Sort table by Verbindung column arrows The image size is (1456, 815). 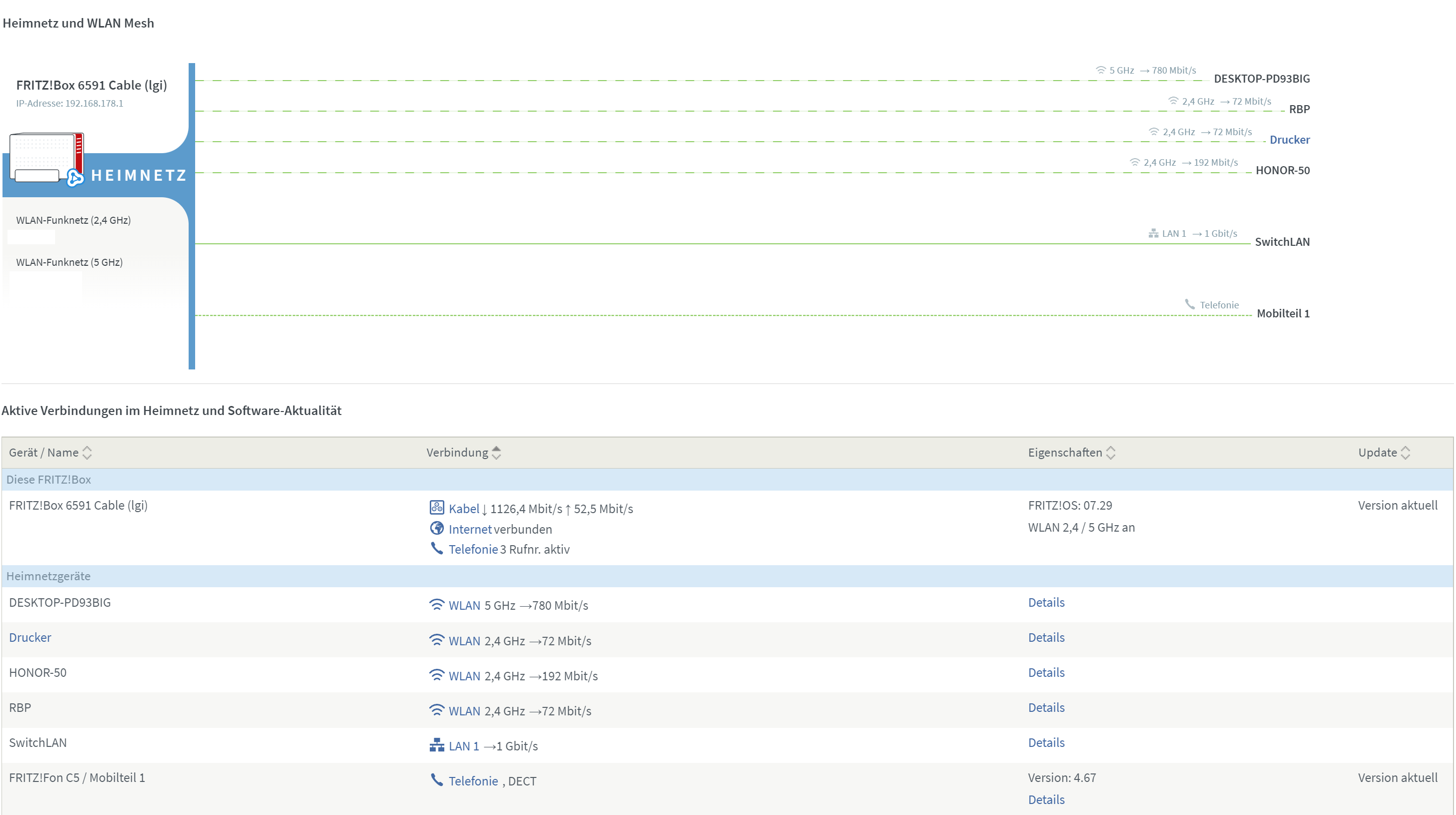pyautogui.click(x=496, y=453)
